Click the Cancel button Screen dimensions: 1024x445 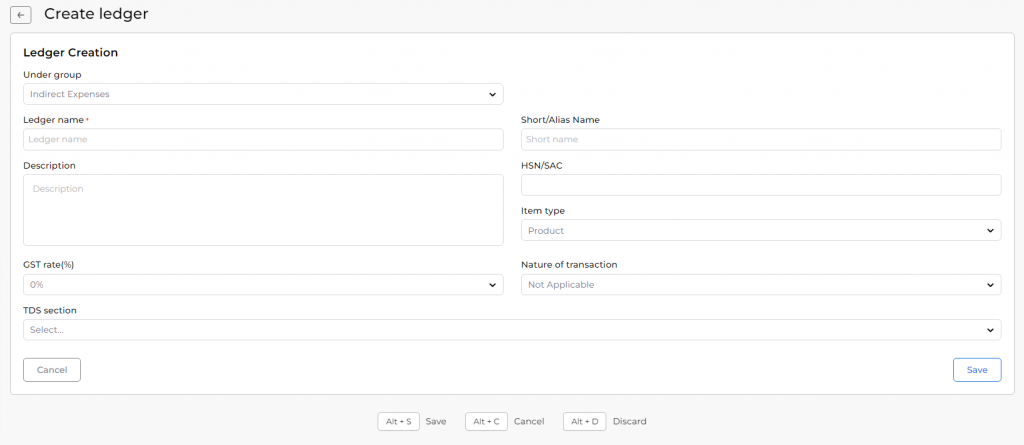tap(52, 370)
